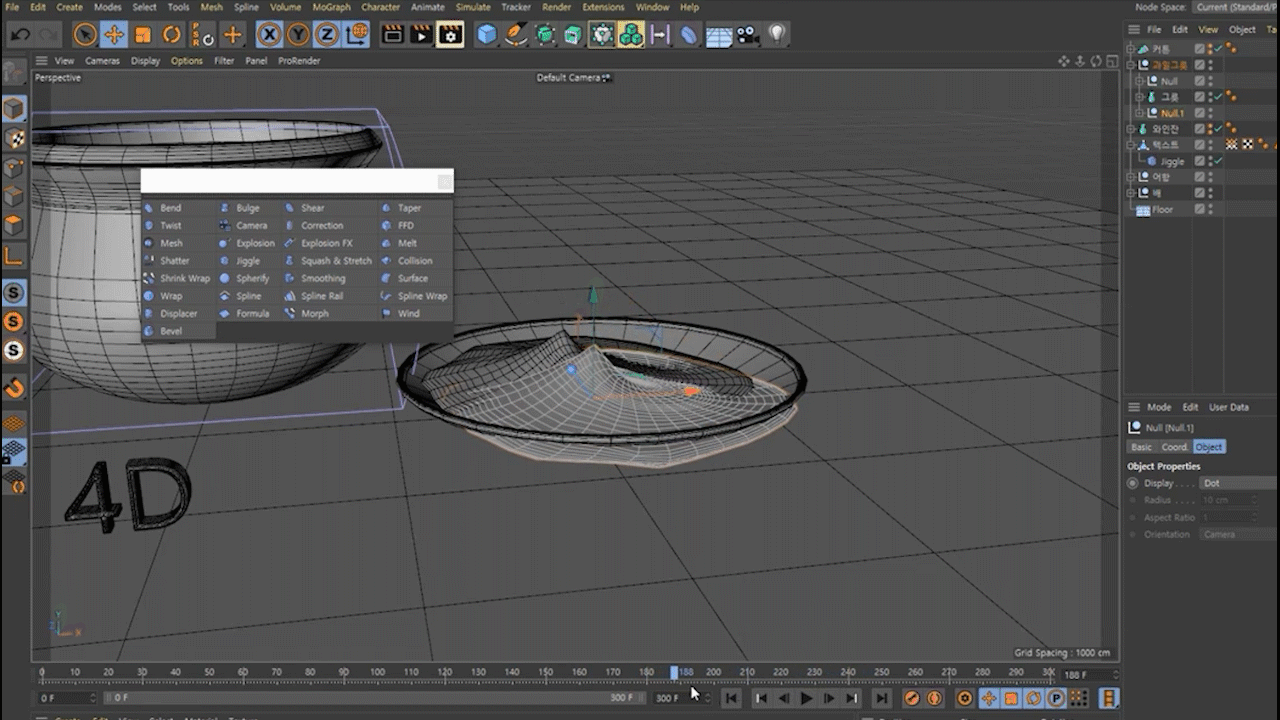The image size is (1280, 720).
Task: Switch to the Coord. tab
Action: pyautogui.click(x=1174, y=447)
